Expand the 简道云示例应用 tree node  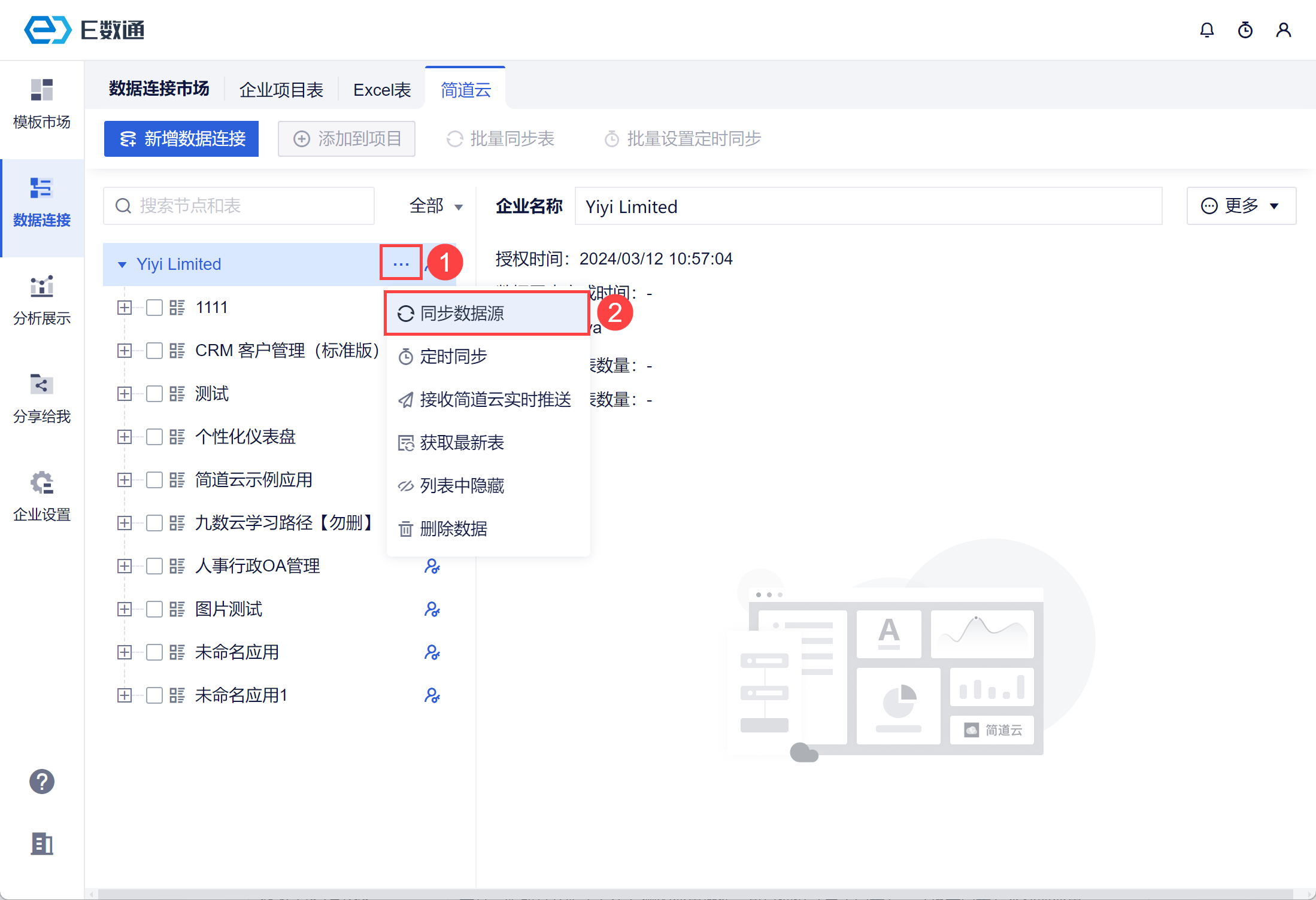(x=125, y=480)
